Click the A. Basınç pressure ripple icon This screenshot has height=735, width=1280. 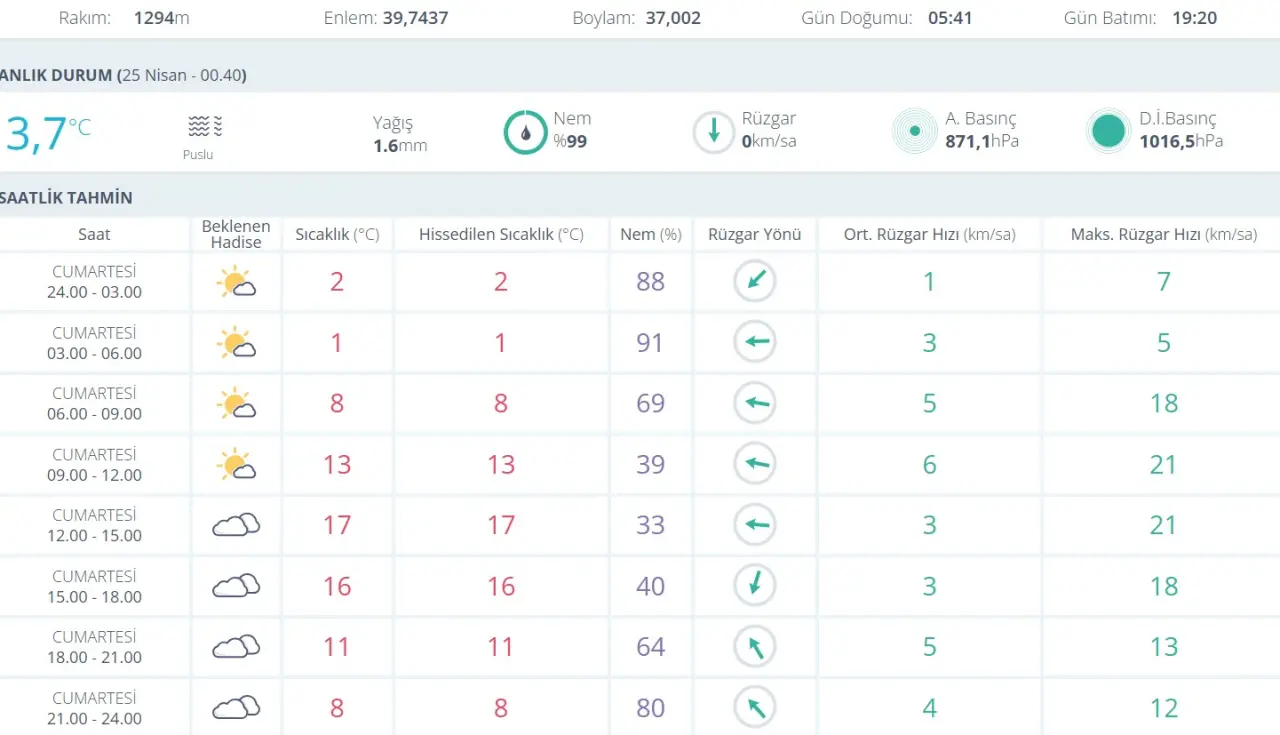pos(914,131)
